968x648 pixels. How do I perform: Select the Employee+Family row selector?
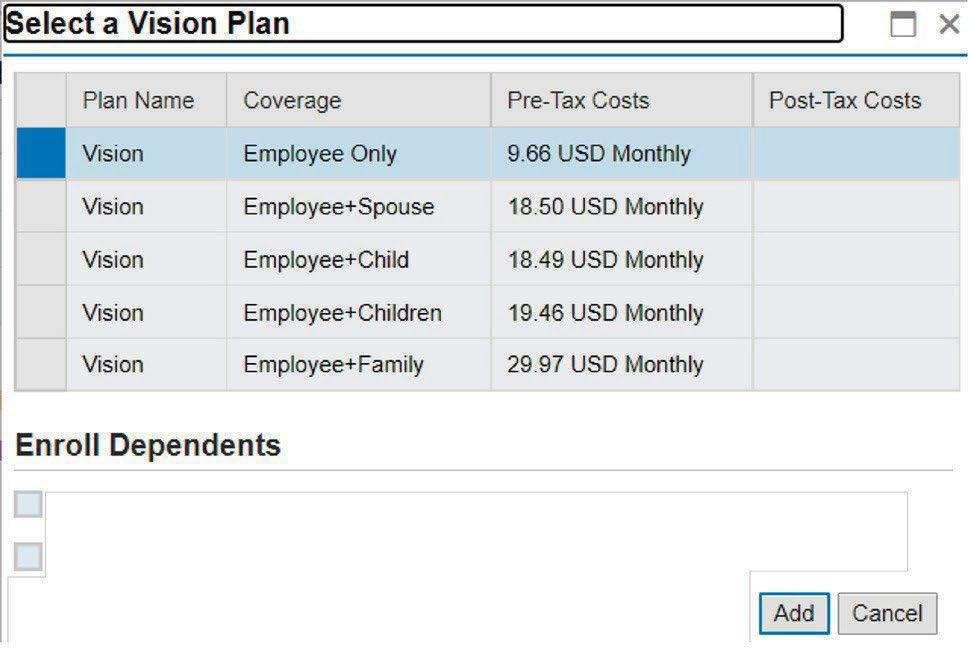tap(41, 364)
